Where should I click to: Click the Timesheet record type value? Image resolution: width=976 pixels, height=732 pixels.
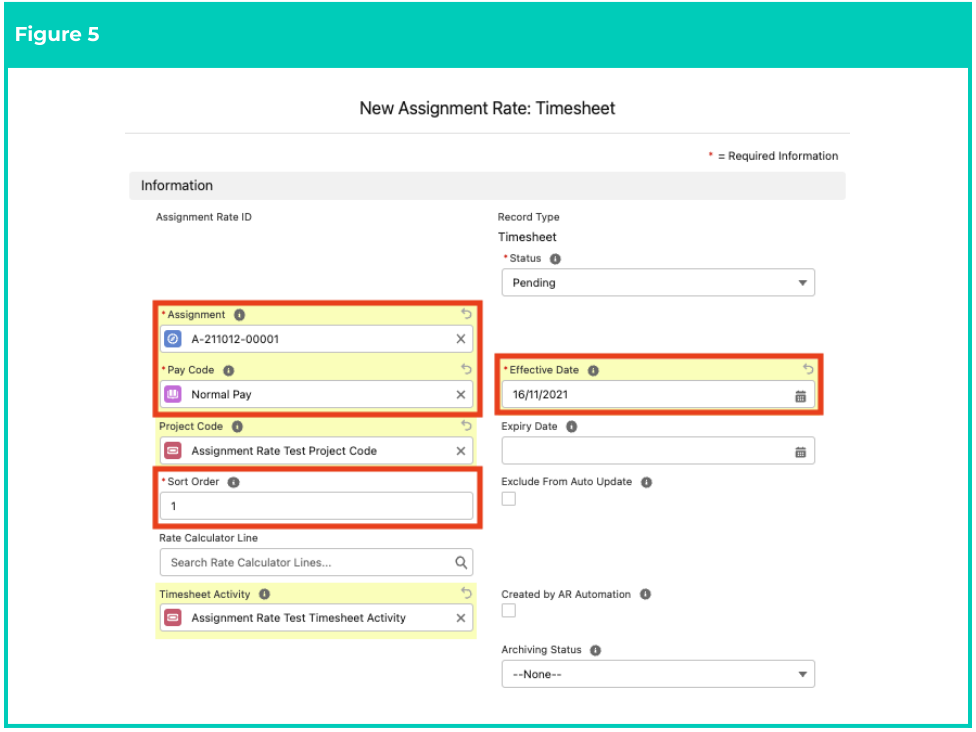pos(527,237)
